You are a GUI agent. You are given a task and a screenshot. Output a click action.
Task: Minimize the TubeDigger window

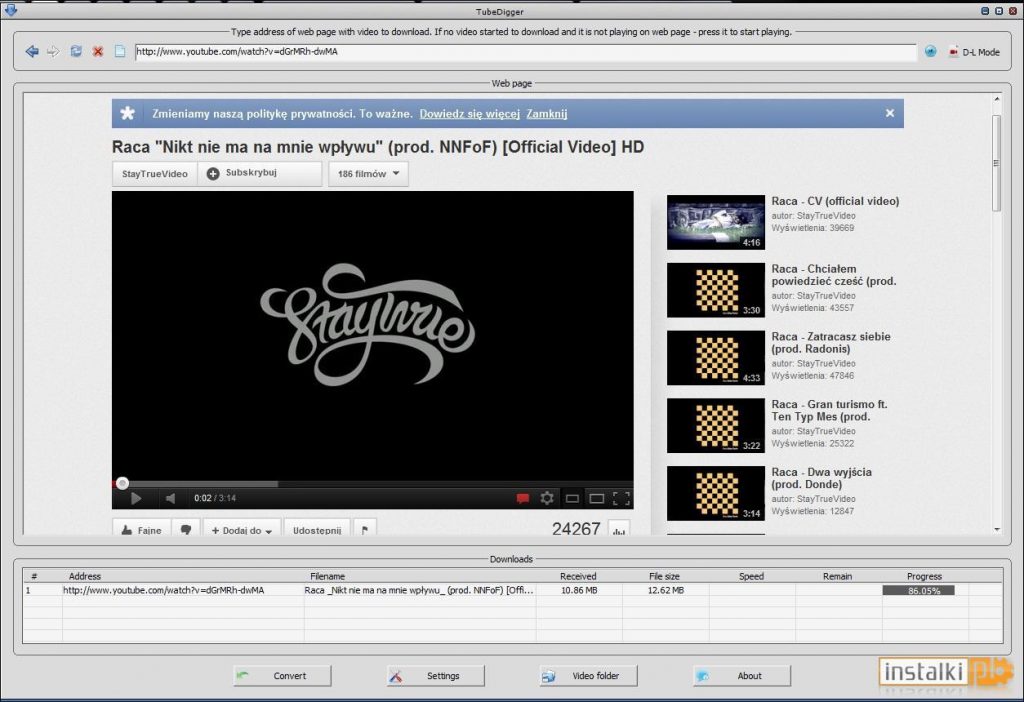(x=985, y=11)
